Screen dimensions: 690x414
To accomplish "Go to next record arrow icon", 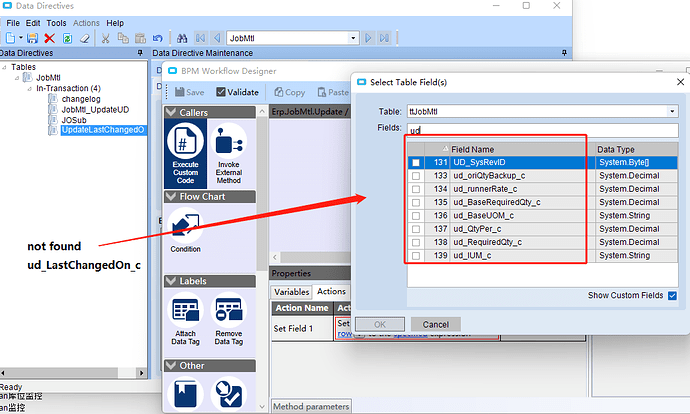I will (368, 38).
